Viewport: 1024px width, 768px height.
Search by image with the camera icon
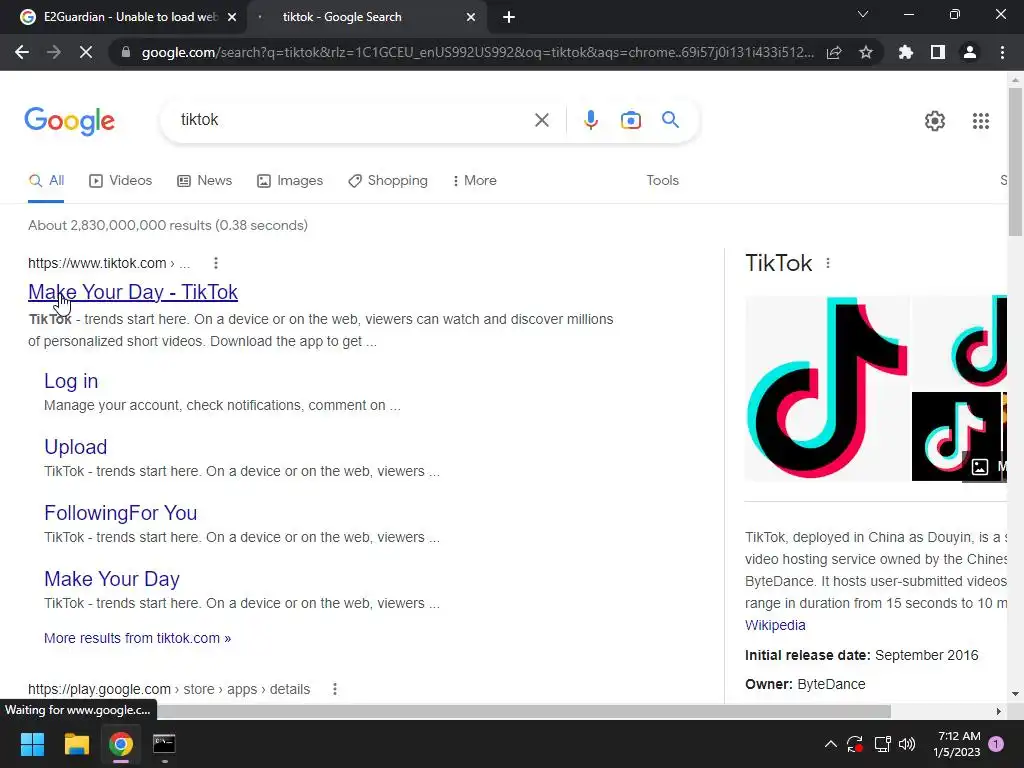(630, 120)
